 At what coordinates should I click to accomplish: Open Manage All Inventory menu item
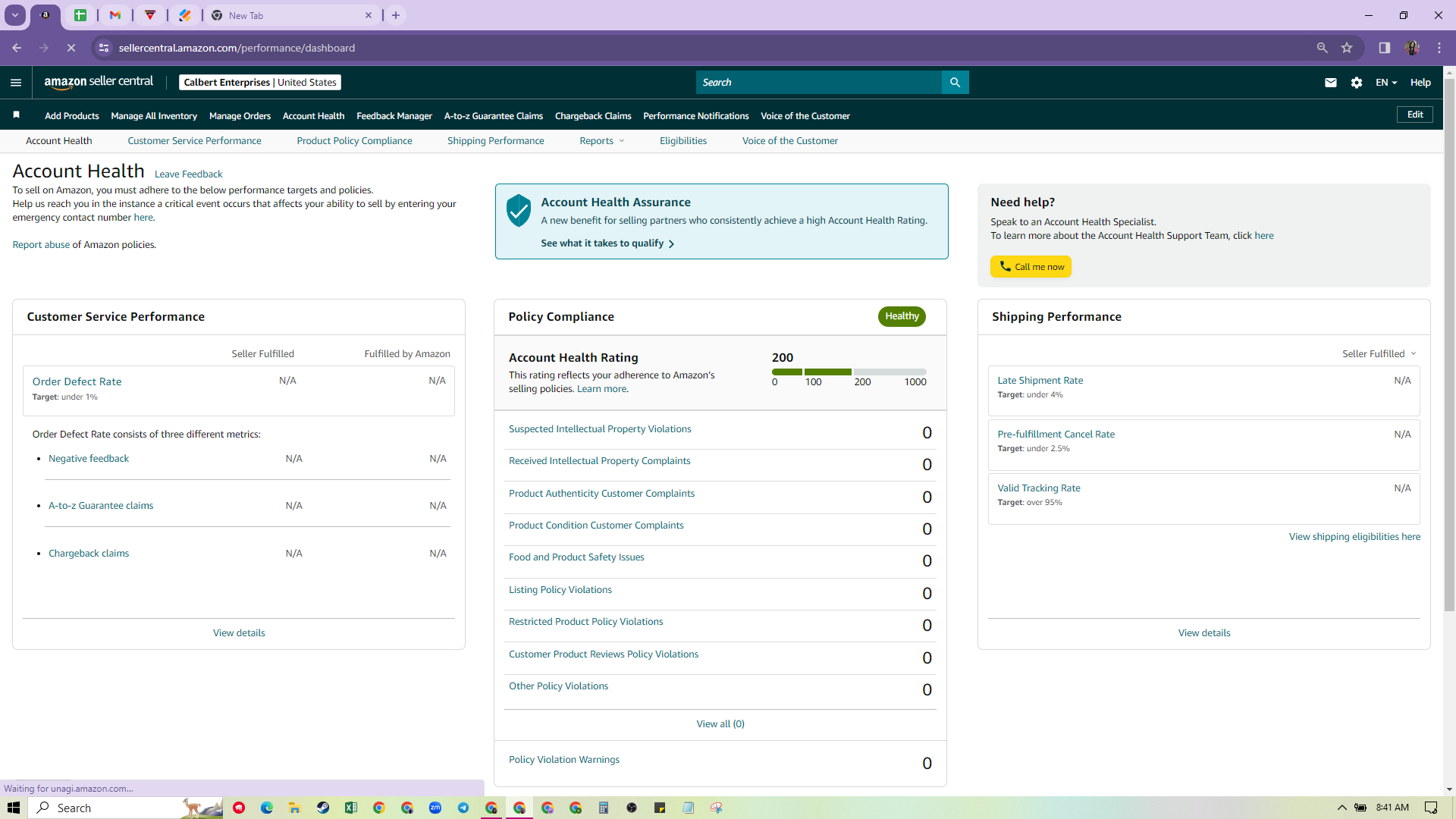click(x=154, y=116)
